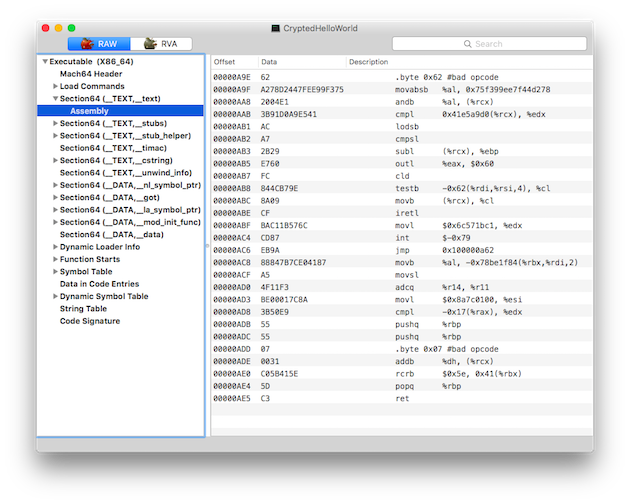Expand Section64 (__DATA,__nl_symbol_ptr) node
Image resolution: width=630 pixels, height=504 pixels.
click(x=55, y=185)
